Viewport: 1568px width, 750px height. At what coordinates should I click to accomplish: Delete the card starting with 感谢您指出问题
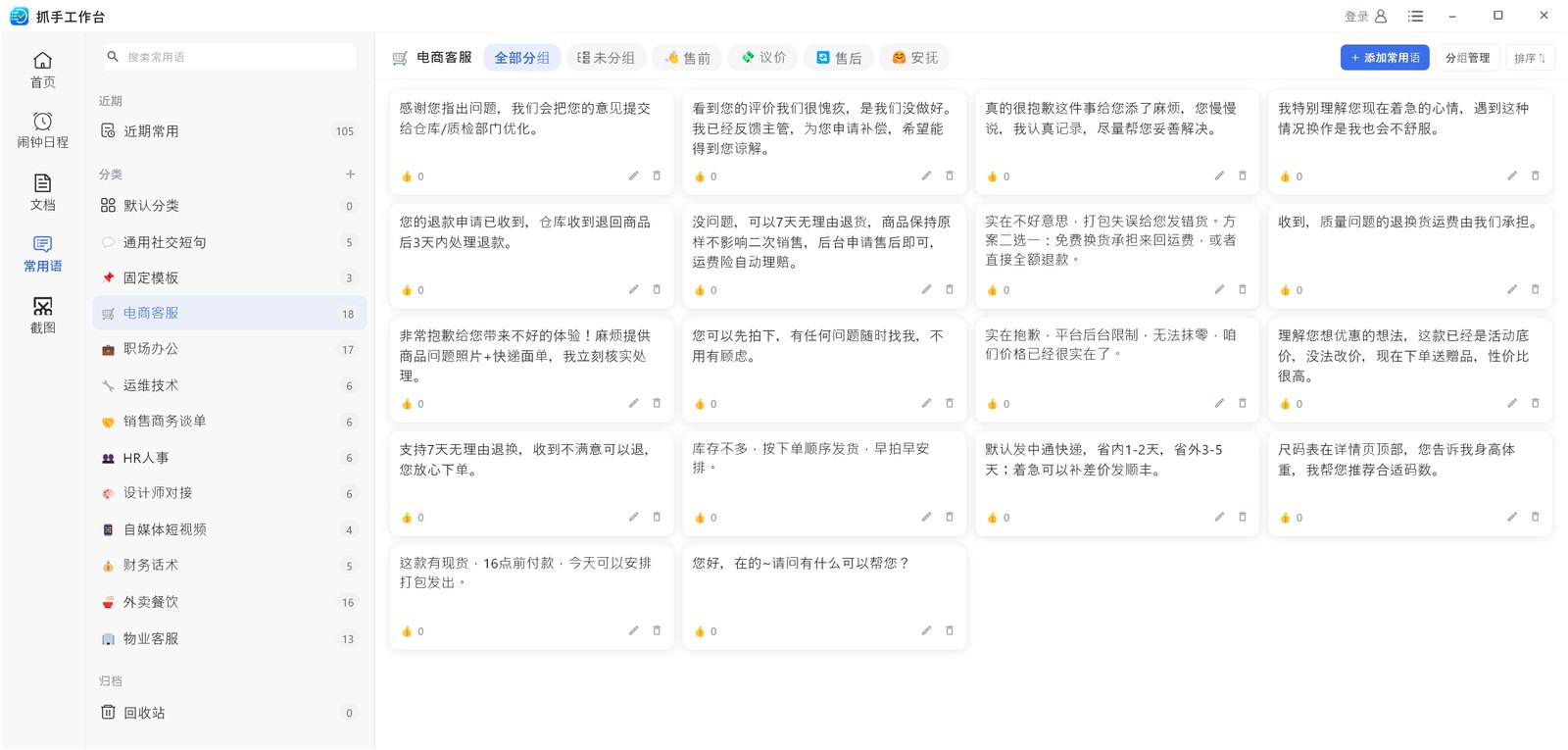(657, 175)
